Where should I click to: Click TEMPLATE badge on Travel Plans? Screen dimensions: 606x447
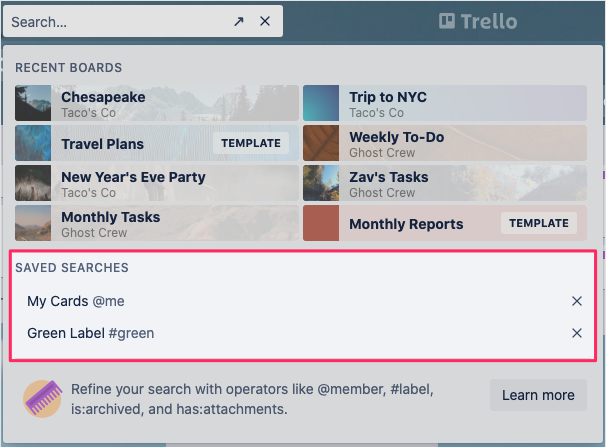251,143
